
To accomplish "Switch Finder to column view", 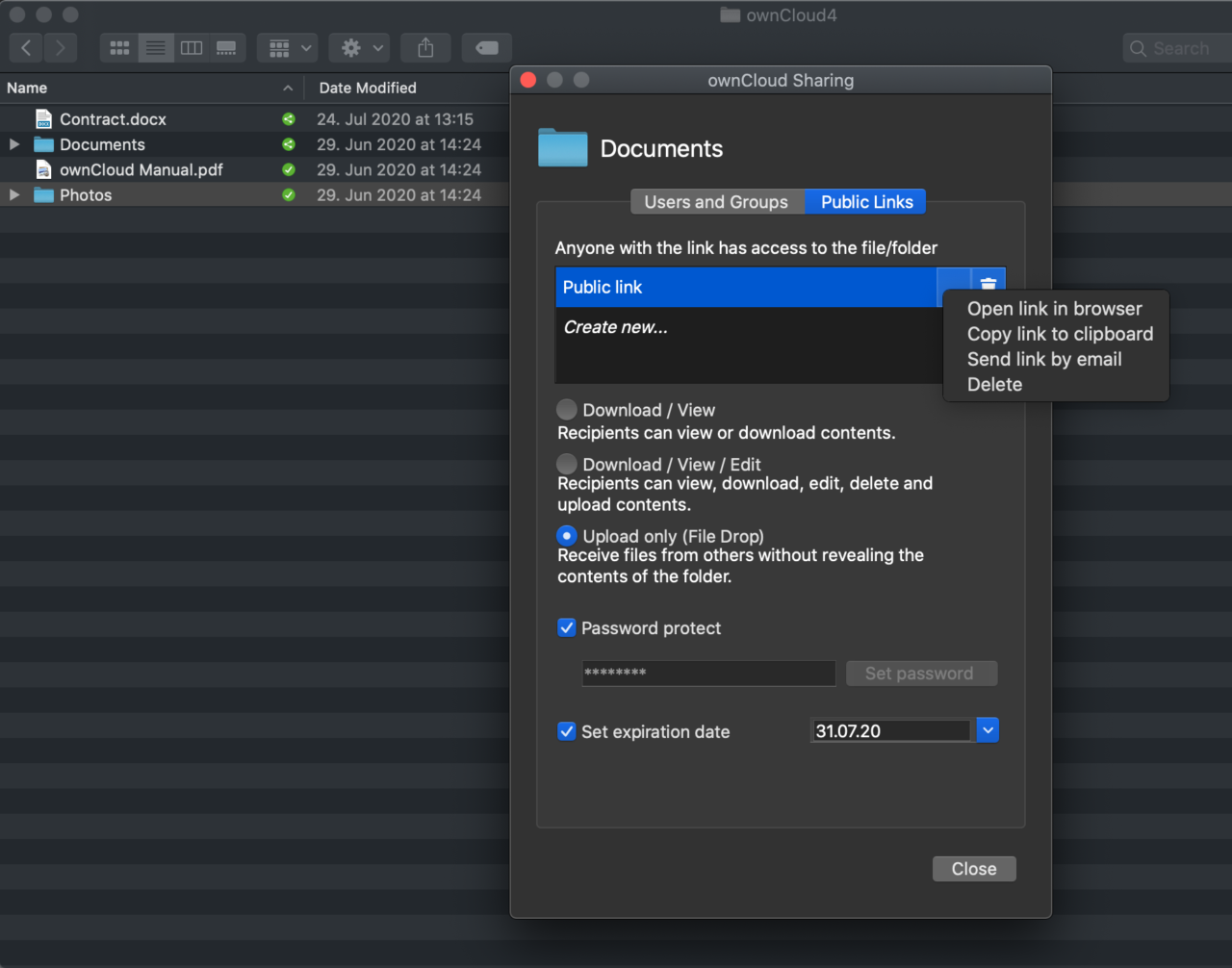I will 191,47.
